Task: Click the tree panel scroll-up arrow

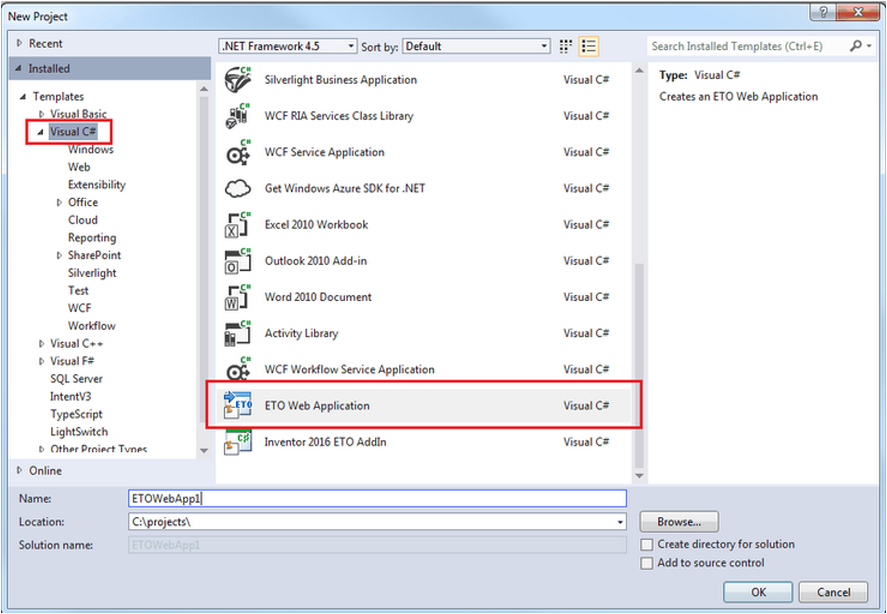Action: tap(204, 89)
